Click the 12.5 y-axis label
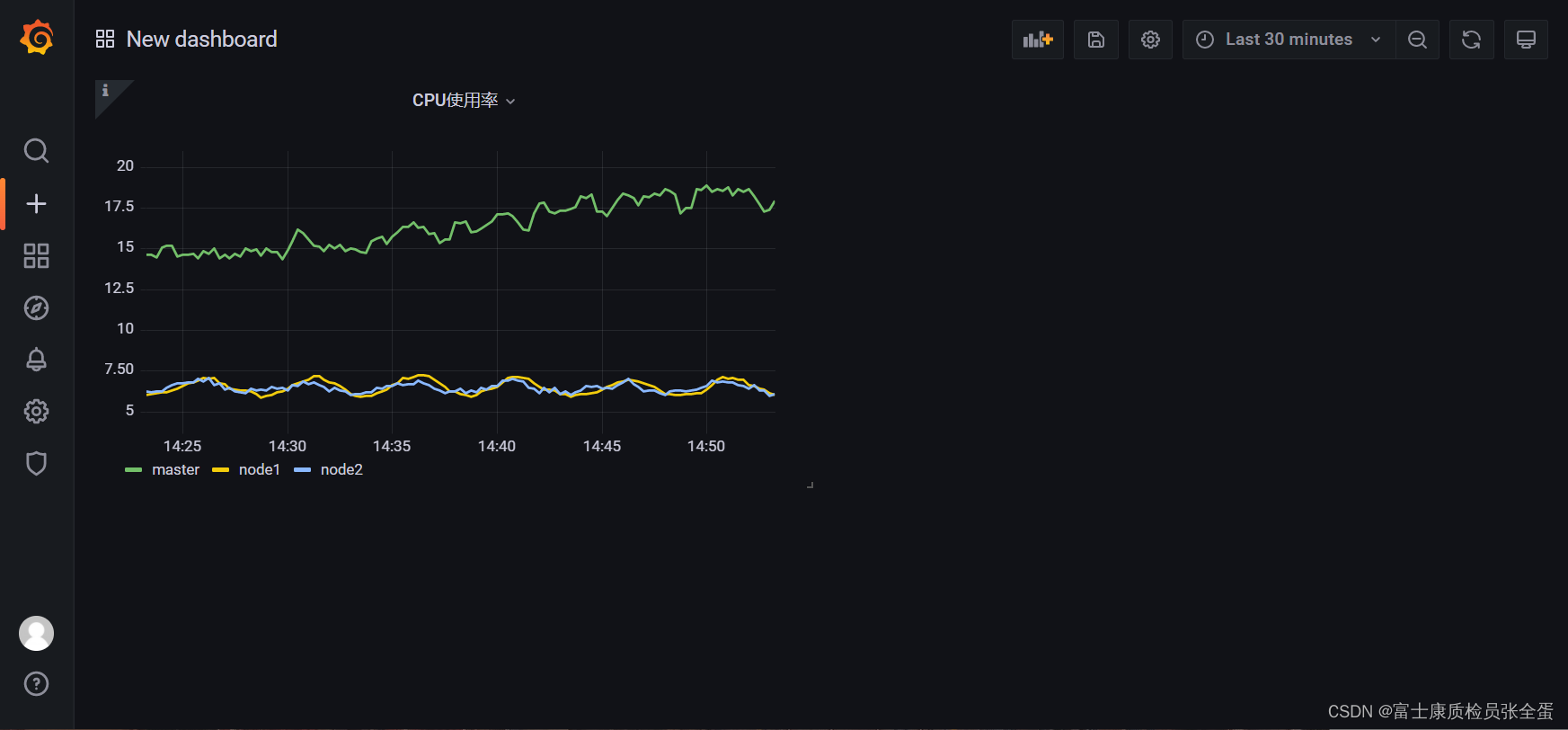 [120, 289]
